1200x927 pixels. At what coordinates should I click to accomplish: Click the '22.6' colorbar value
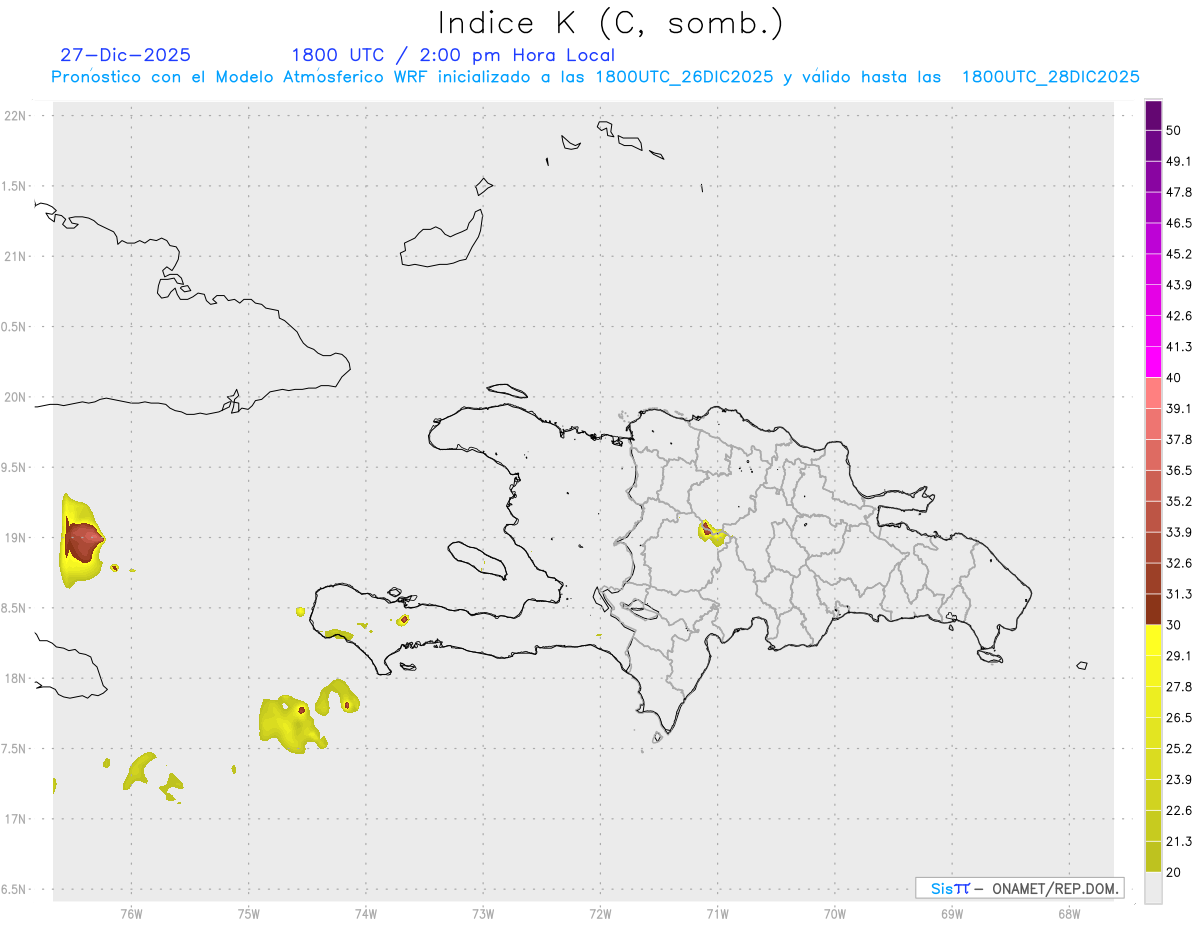[x=1179, y=811]
